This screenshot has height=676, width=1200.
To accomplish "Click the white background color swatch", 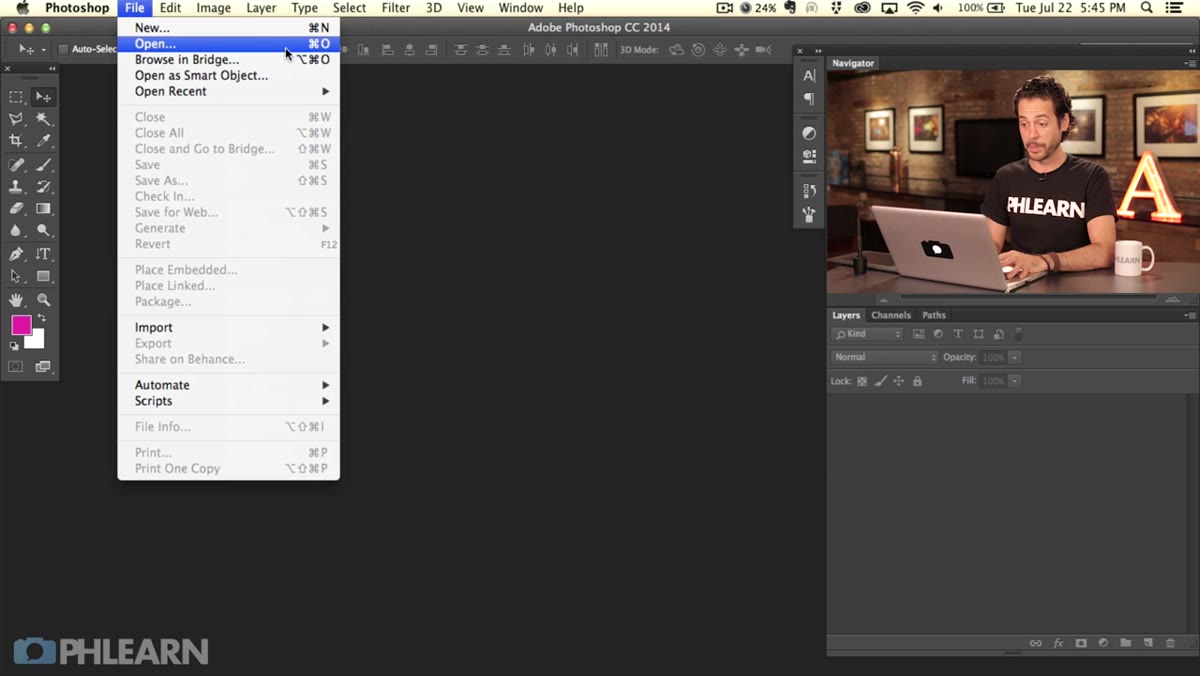I will coord(37,342).
